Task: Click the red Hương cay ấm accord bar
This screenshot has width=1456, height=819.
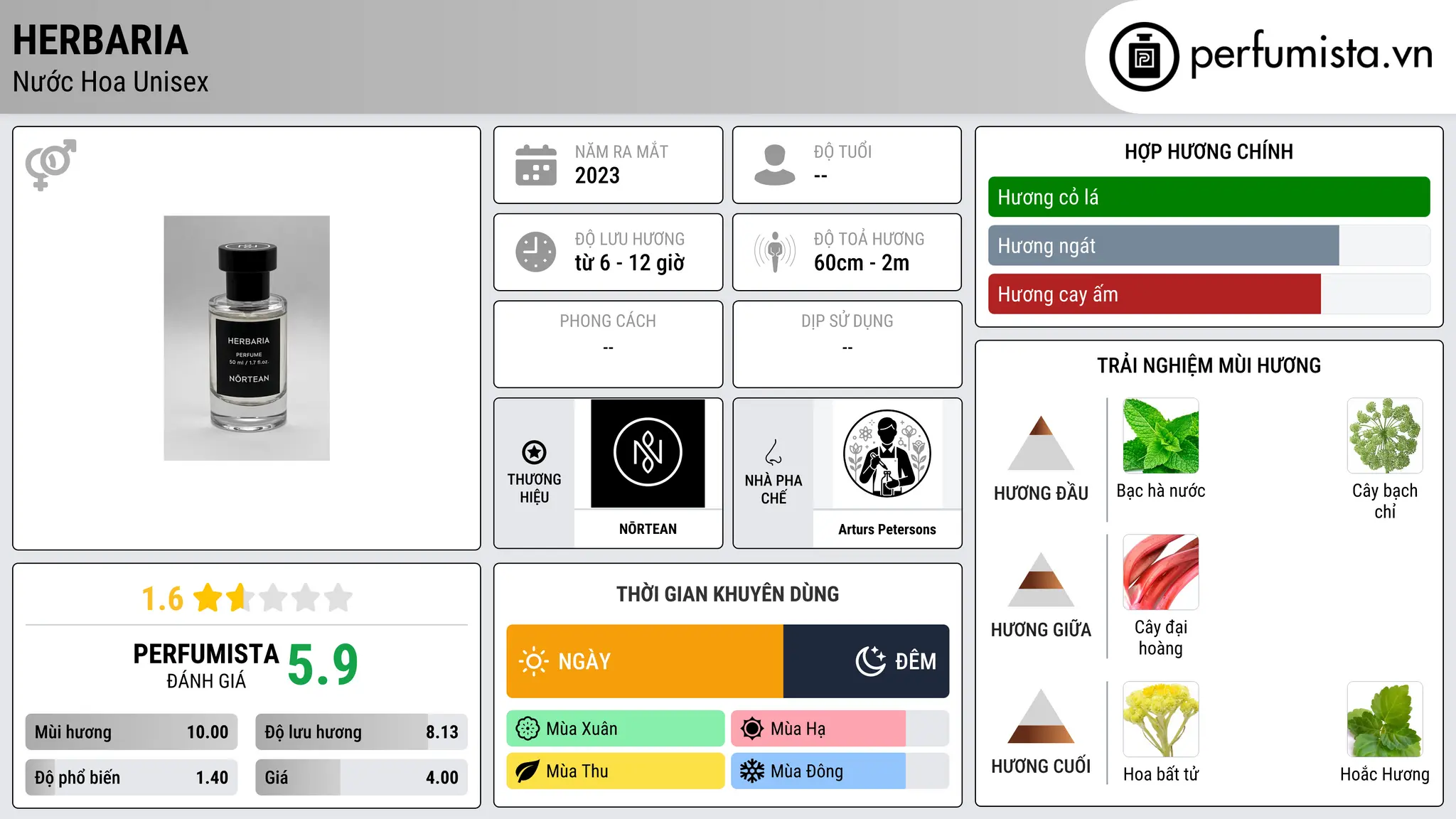Action: tap(1154, 294)
